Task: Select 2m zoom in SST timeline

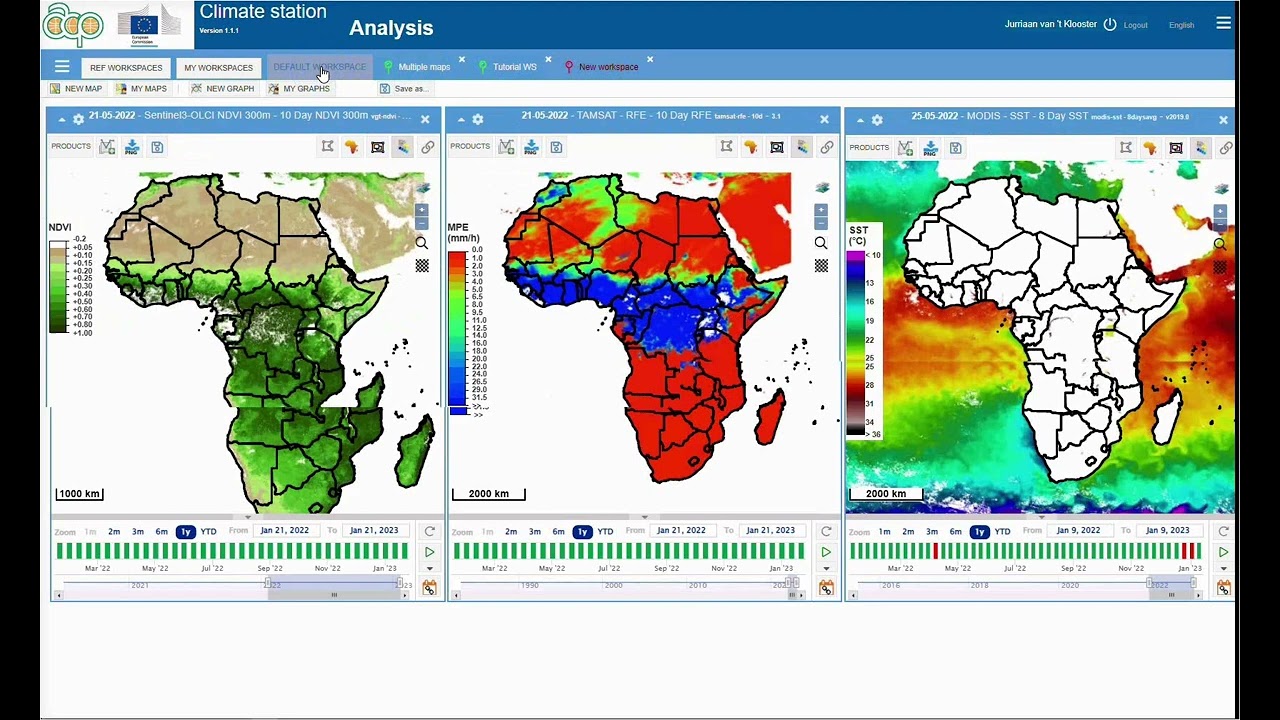Action: click(908, 532)
